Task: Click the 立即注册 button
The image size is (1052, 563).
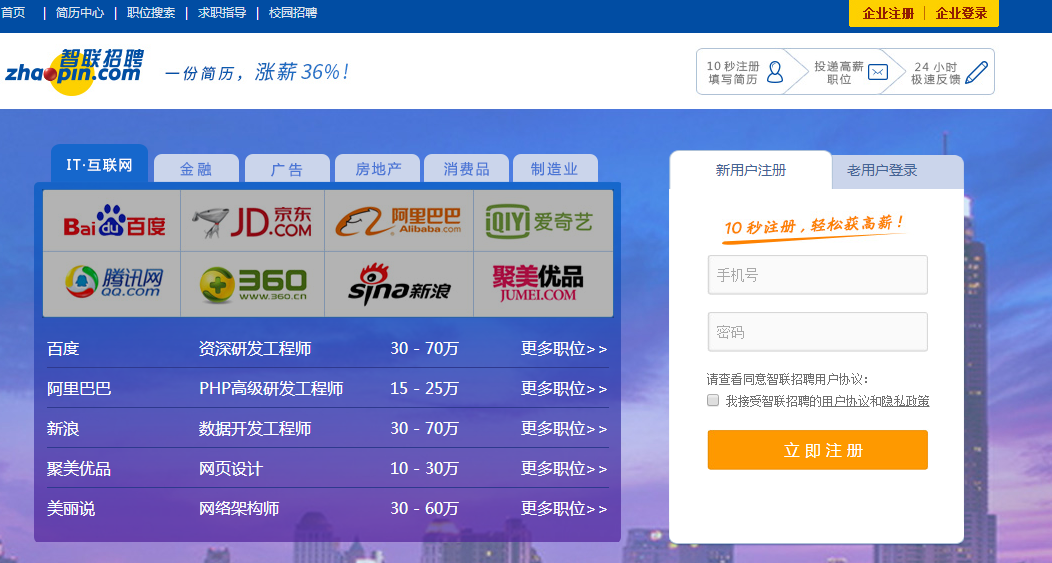Action: 817,450
